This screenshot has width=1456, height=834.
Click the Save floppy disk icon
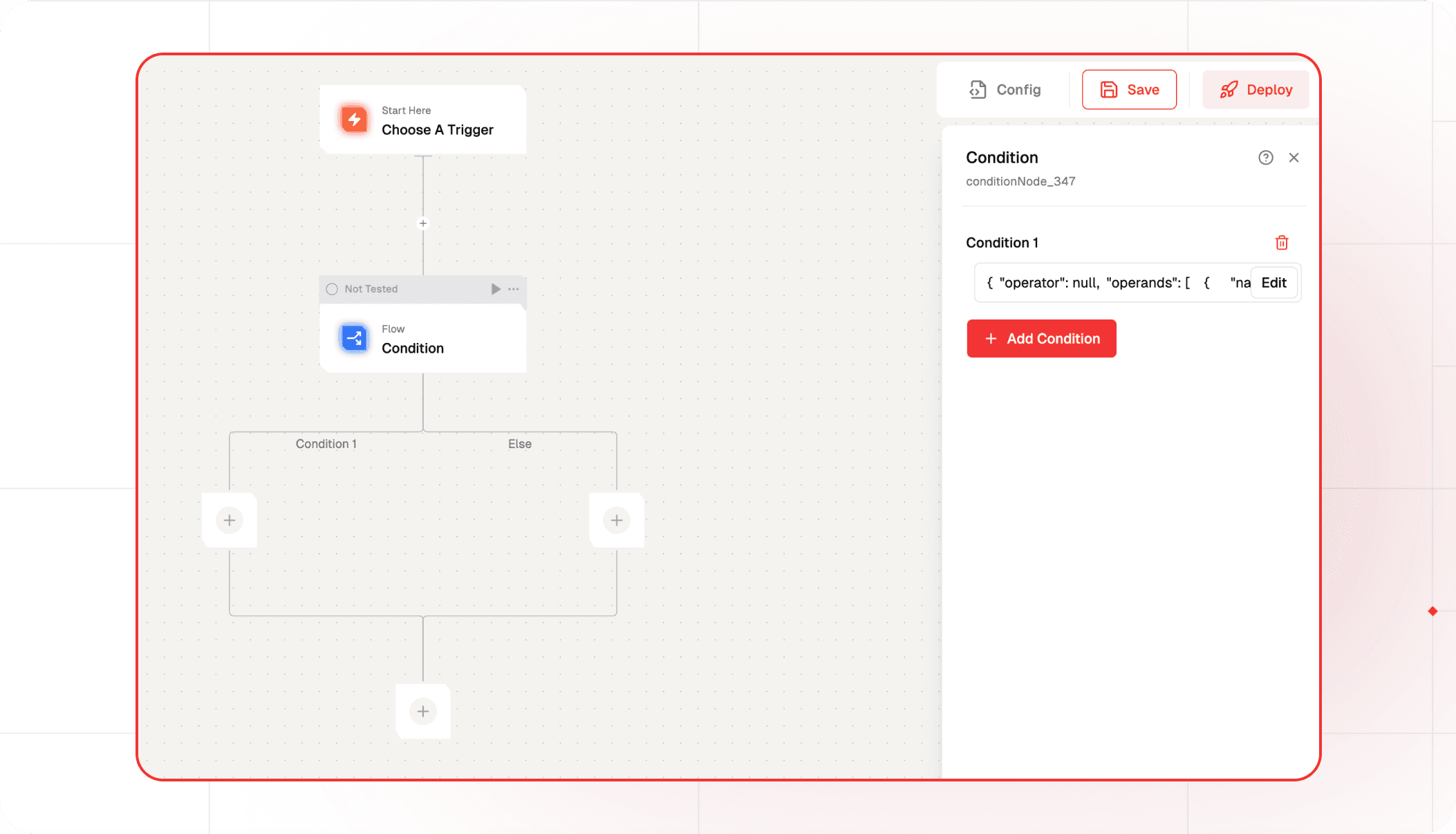pyautogui.click(x=1108, y=90)
